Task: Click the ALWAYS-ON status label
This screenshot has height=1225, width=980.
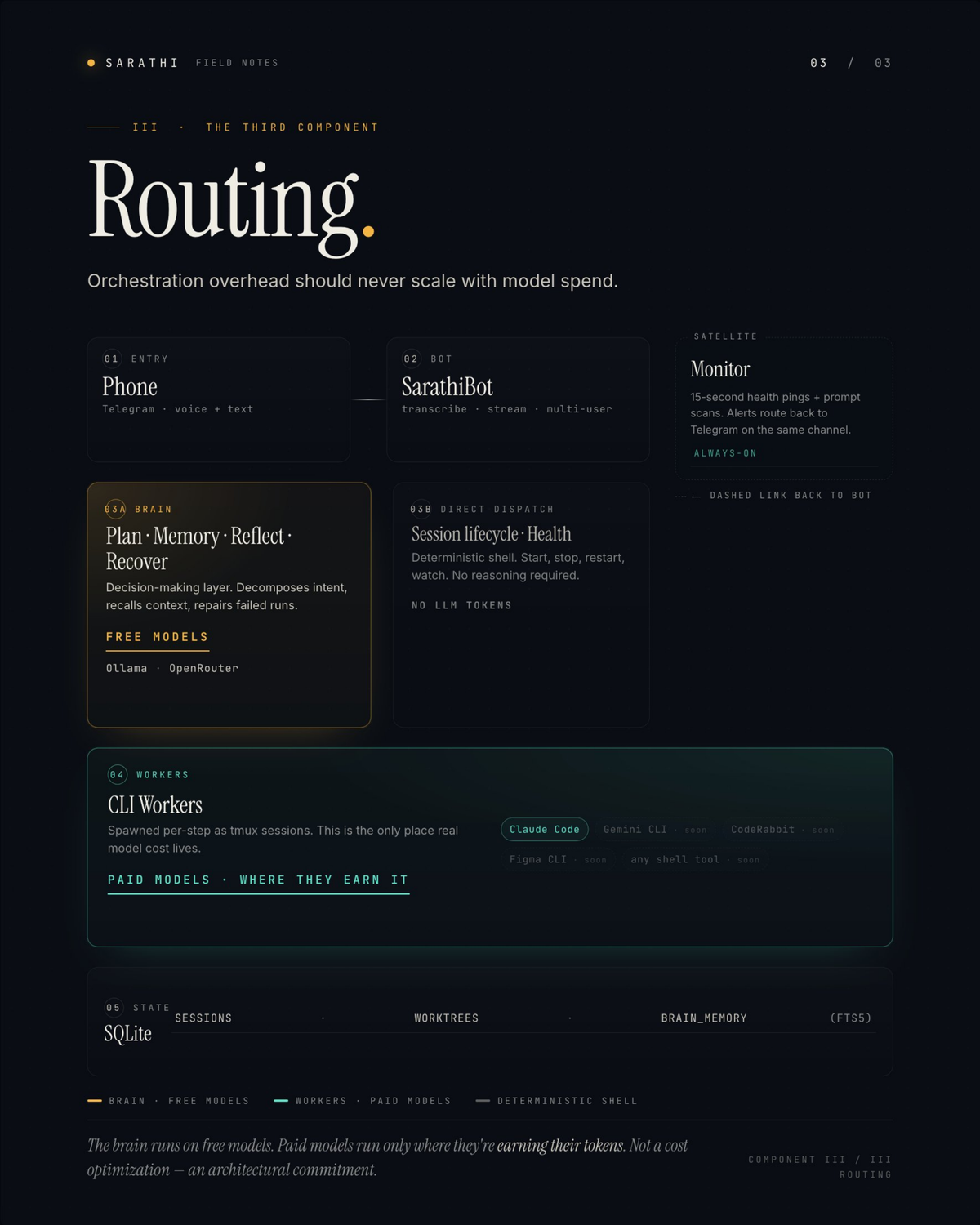Action: click(x=725, y=453)
